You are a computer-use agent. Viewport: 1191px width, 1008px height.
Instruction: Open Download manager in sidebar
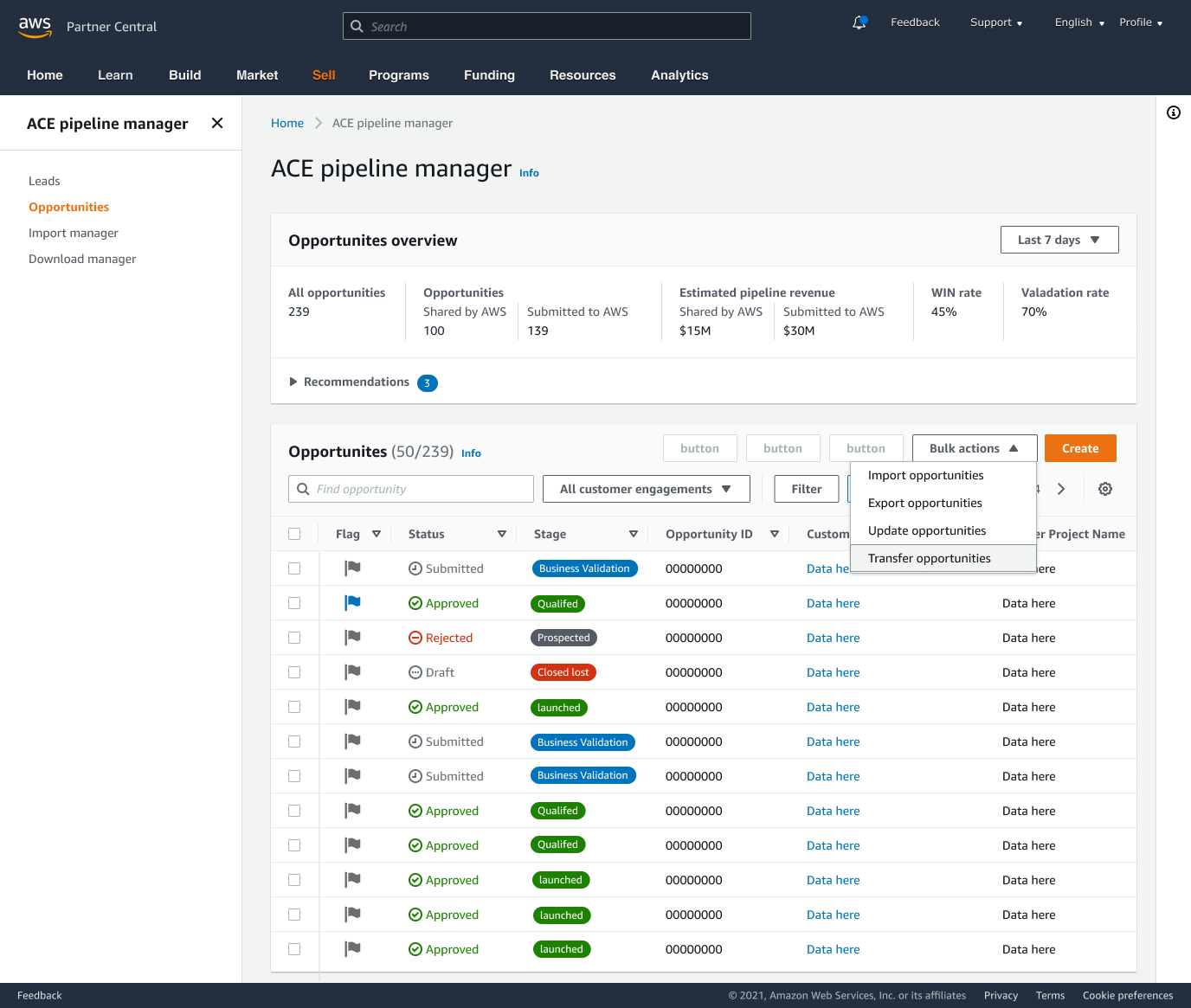point(82,259)
